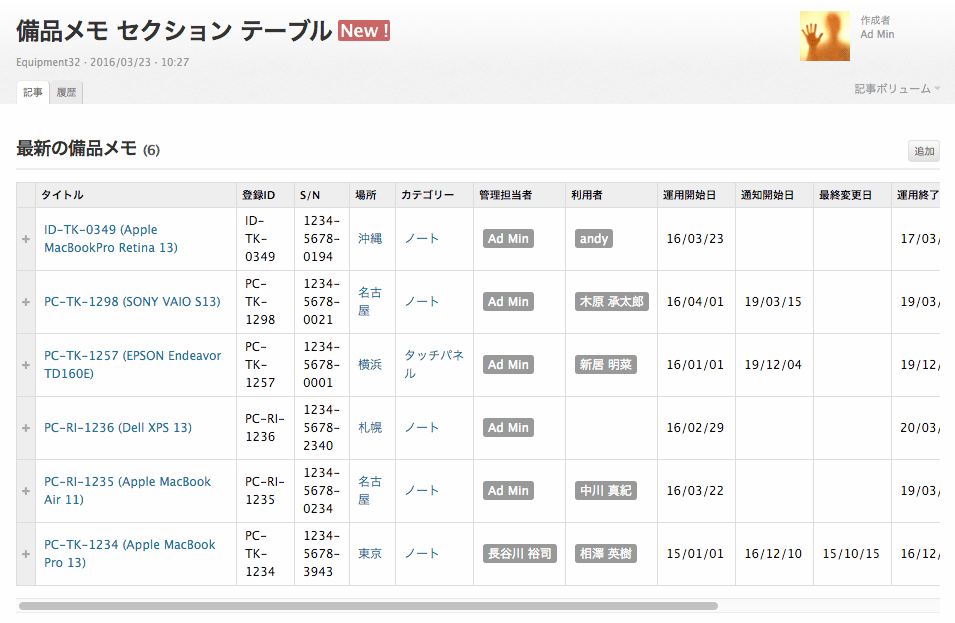Click the author avatar thumbnail

824,36
